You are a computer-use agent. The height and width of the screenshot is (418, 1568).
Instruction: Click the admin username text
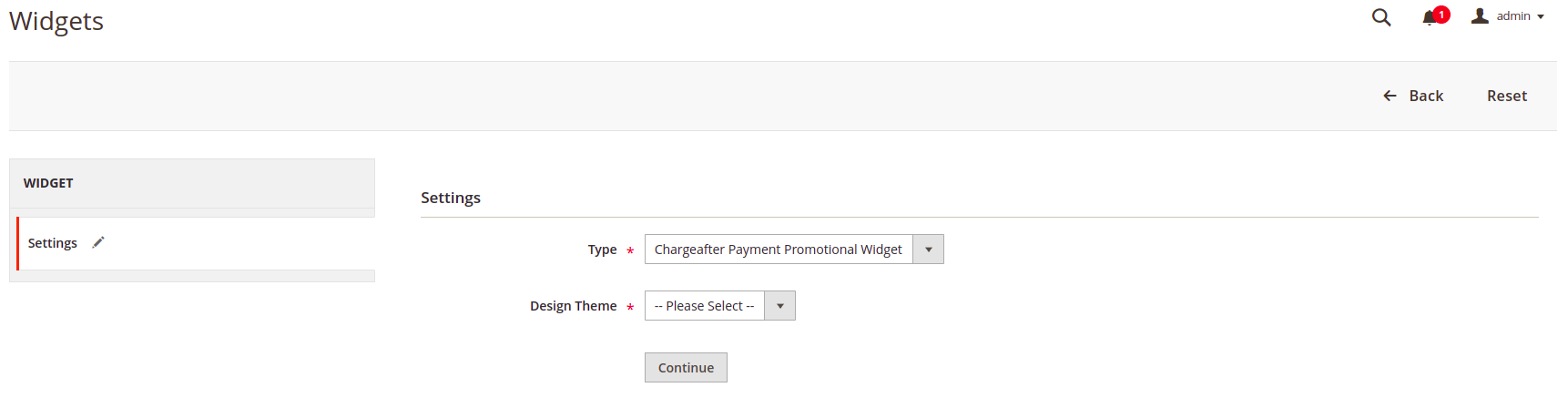pos(1513,16)
